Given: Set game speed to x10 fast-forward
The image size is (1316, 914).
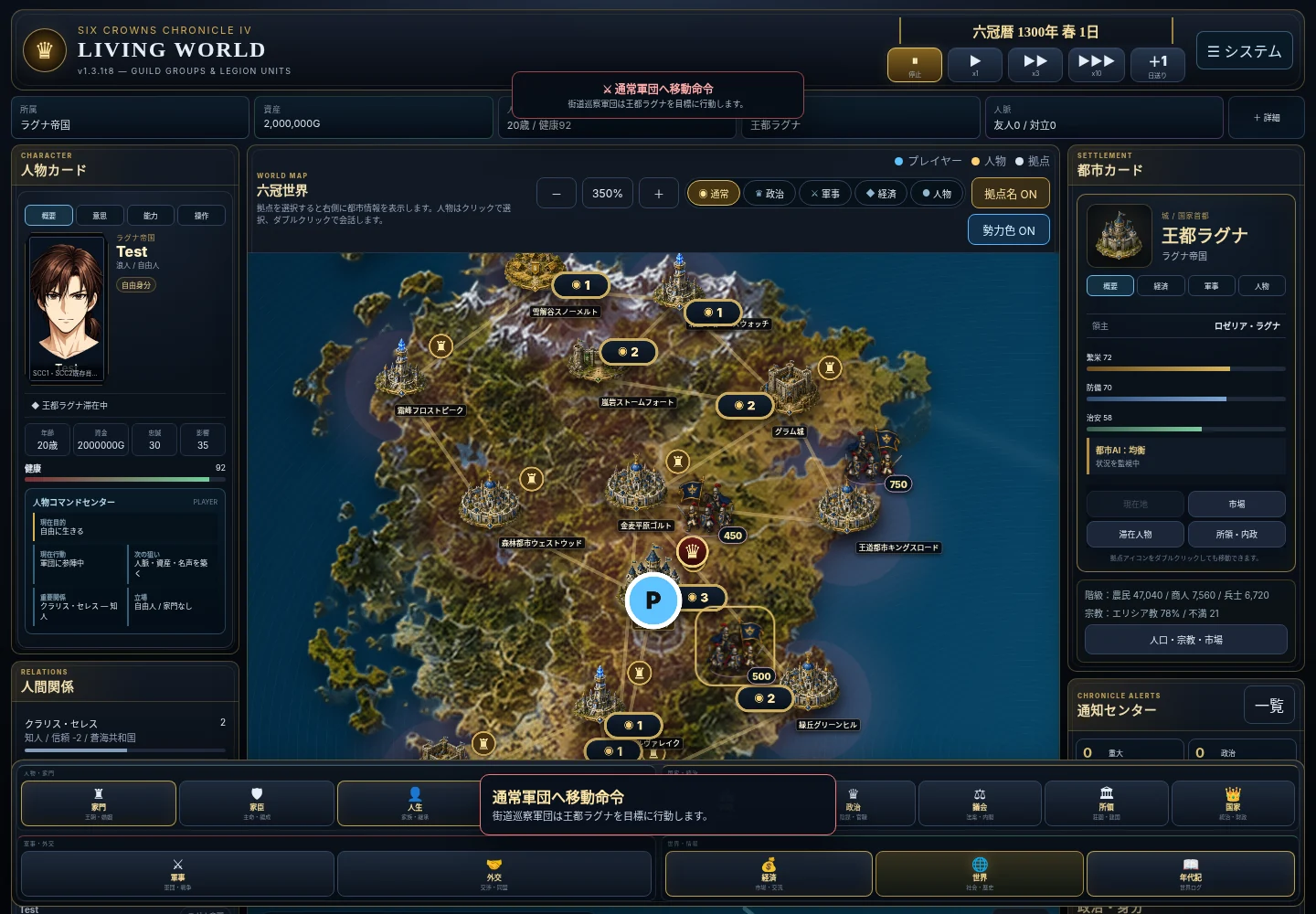Looking at the screenshot, I should tap(1096, 65).
